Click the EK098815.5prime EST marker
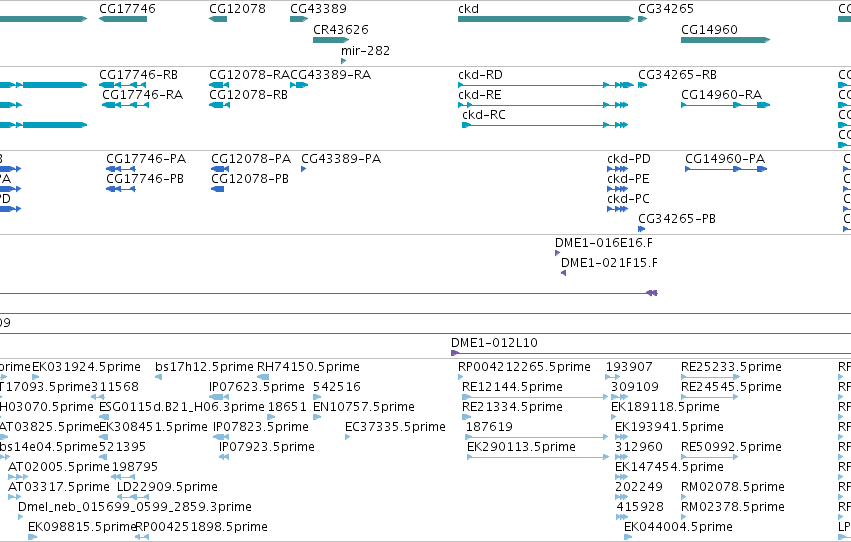The height and width of the screenshot is (542, 851). click(32, 537)
